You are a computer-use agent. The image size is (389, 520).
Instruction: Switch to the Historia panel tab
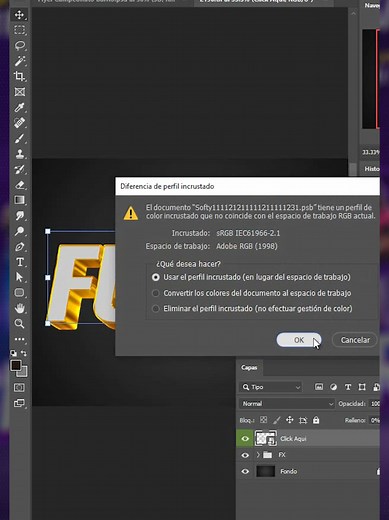click(371, 169)
